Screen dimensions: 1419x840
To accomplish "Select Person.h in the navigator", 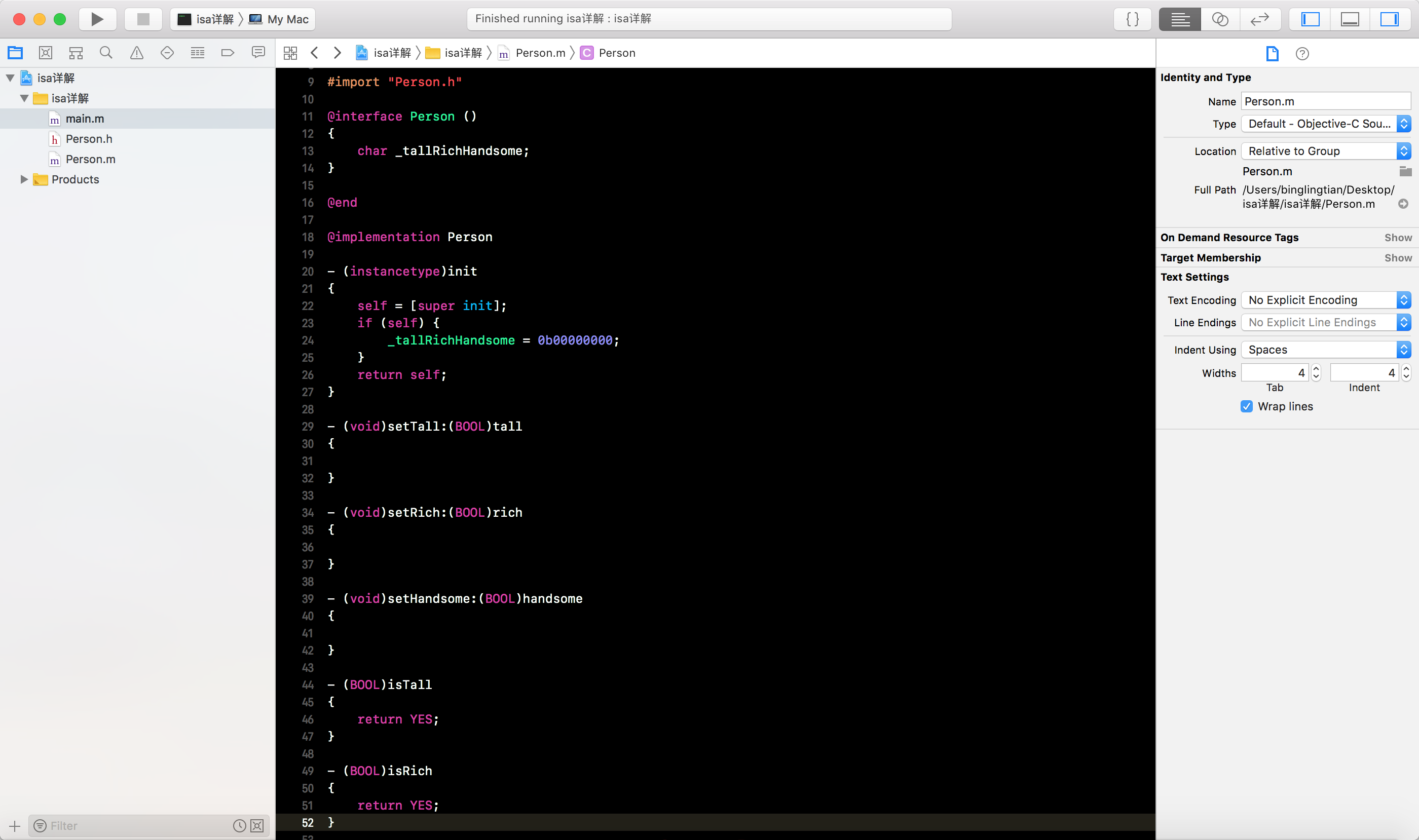I will pos(138,139).
